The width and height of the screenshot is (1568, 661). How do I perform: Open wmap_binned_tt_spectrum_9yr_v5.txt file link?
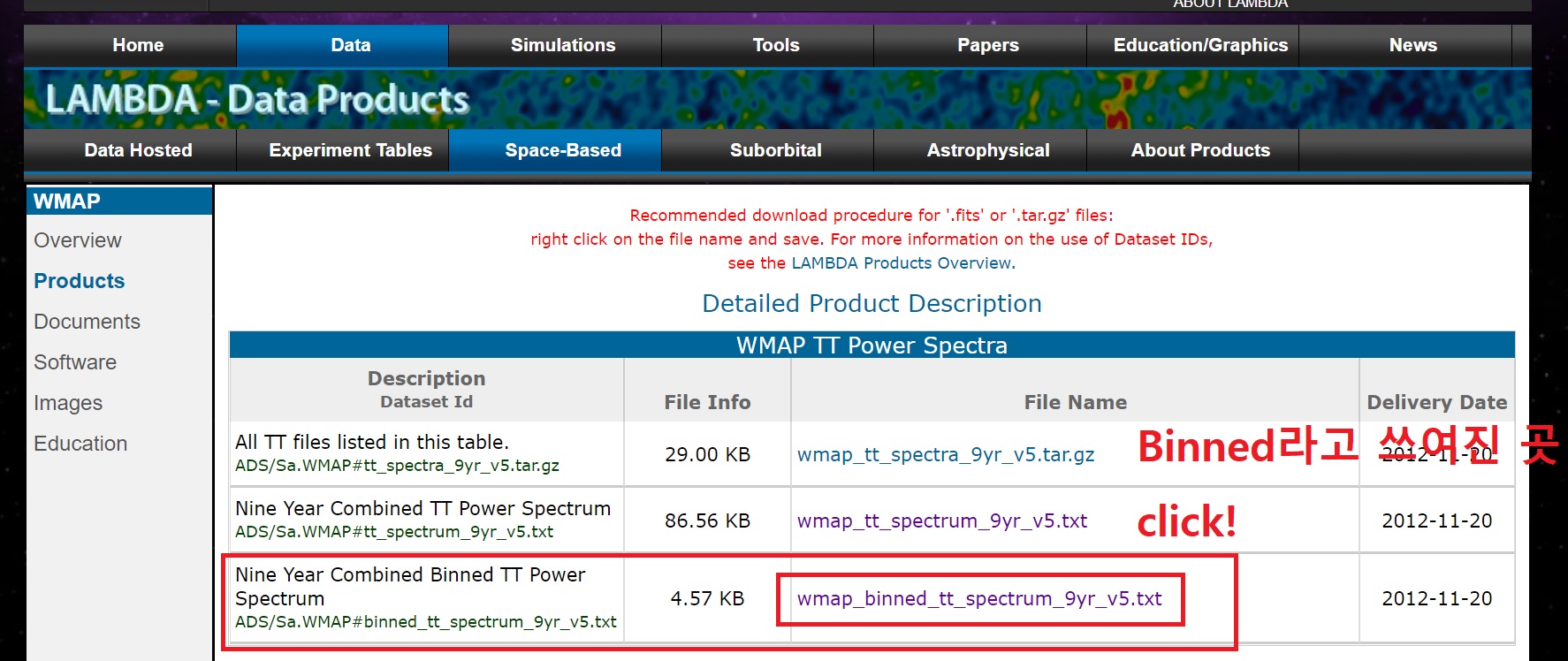click(979, 598)
